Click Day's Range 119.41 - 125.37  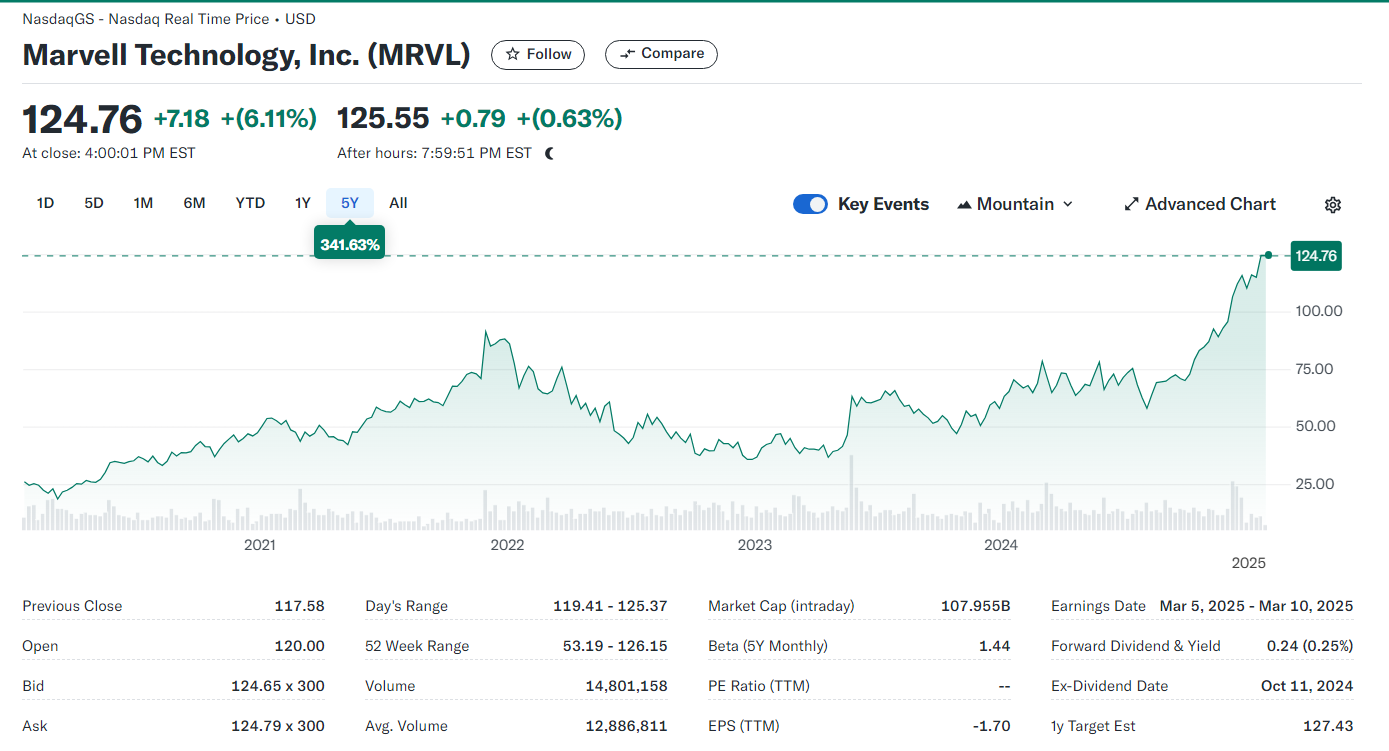(x=610, y=606)
